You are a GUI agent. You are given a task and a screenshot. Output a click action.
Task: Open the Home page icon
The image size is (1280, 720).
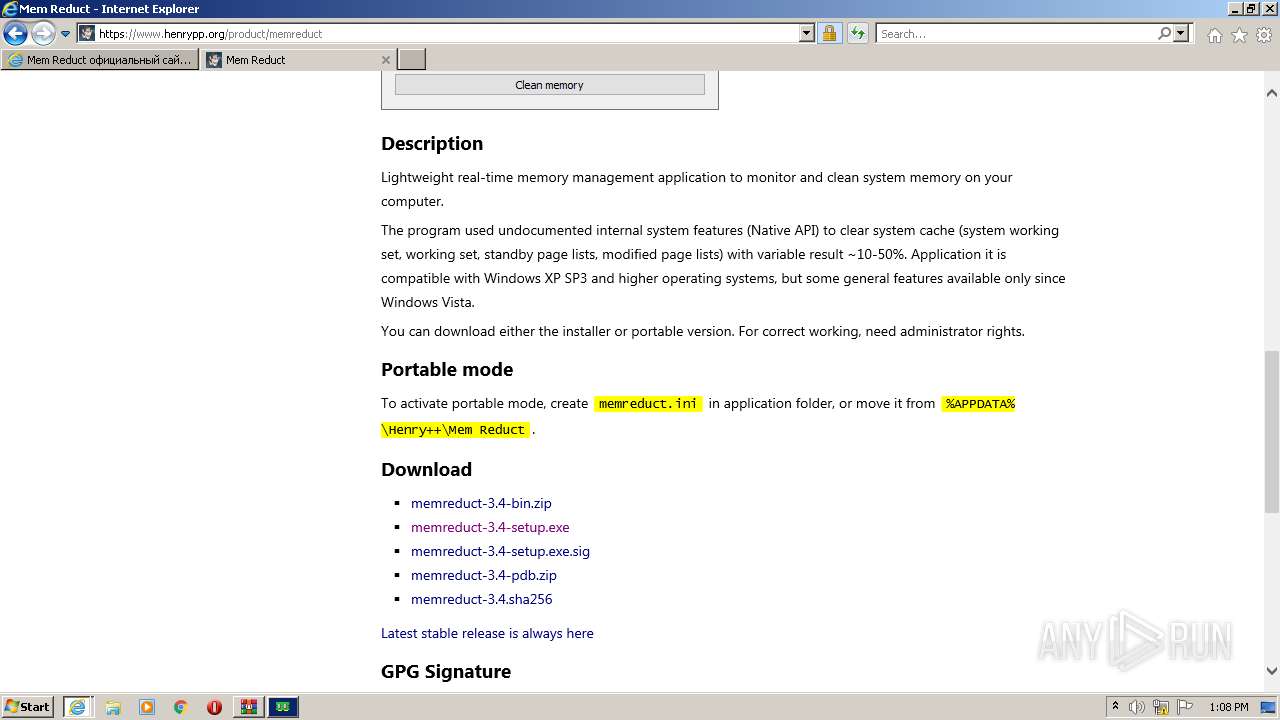click(x=1214, y=35)
